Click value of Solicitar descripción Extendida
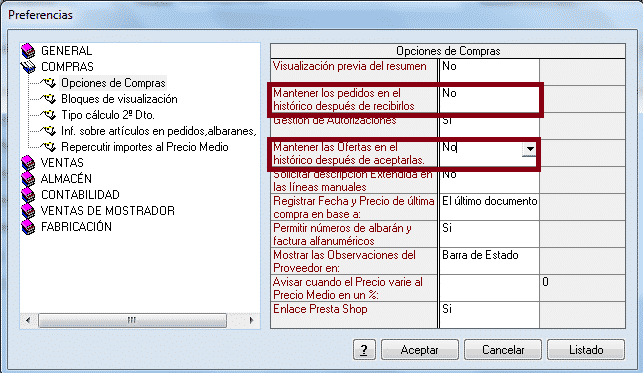Screen dimensions: 643x373 coord(489,180)
